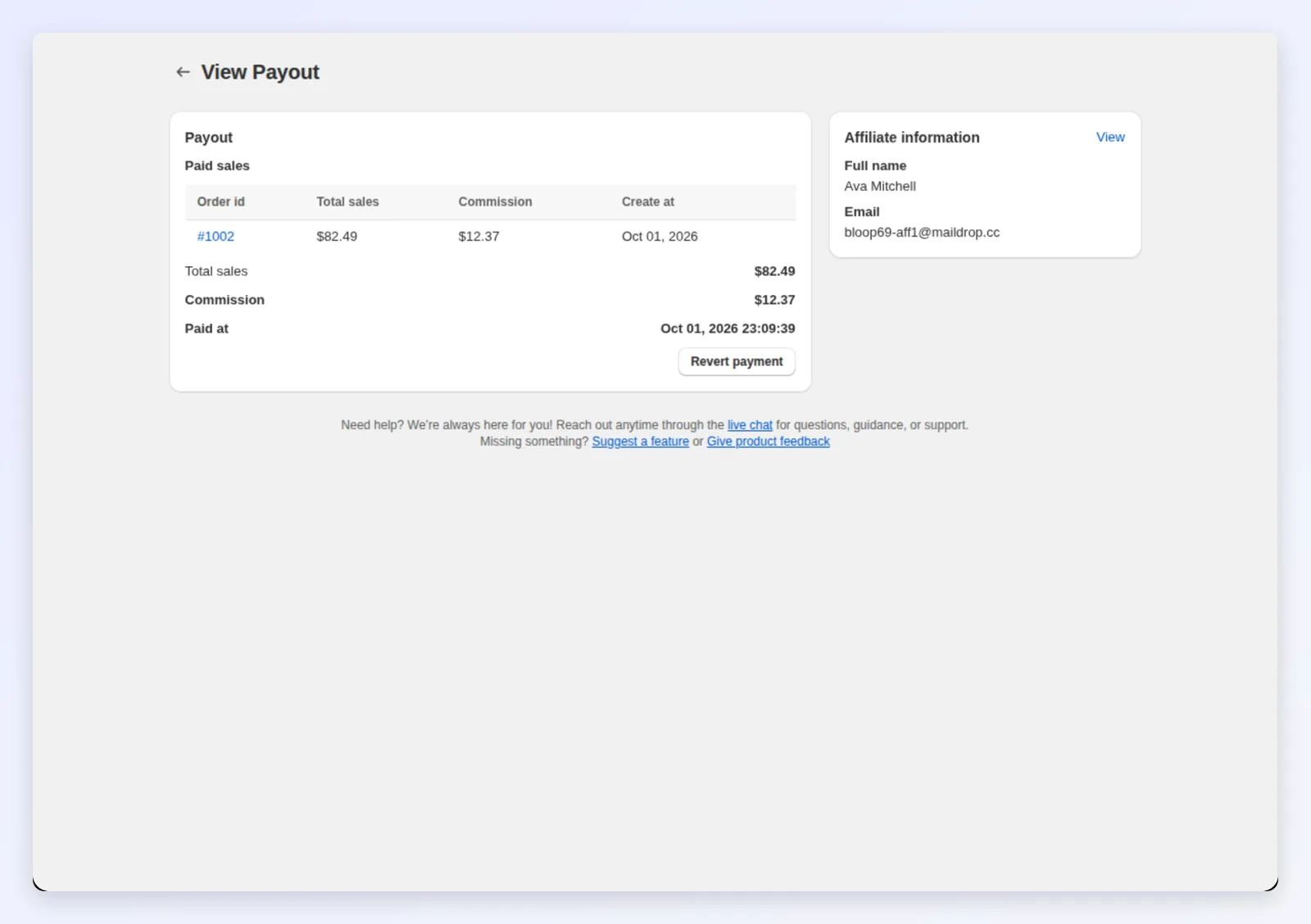Click the Full name label

pos(875,166)
